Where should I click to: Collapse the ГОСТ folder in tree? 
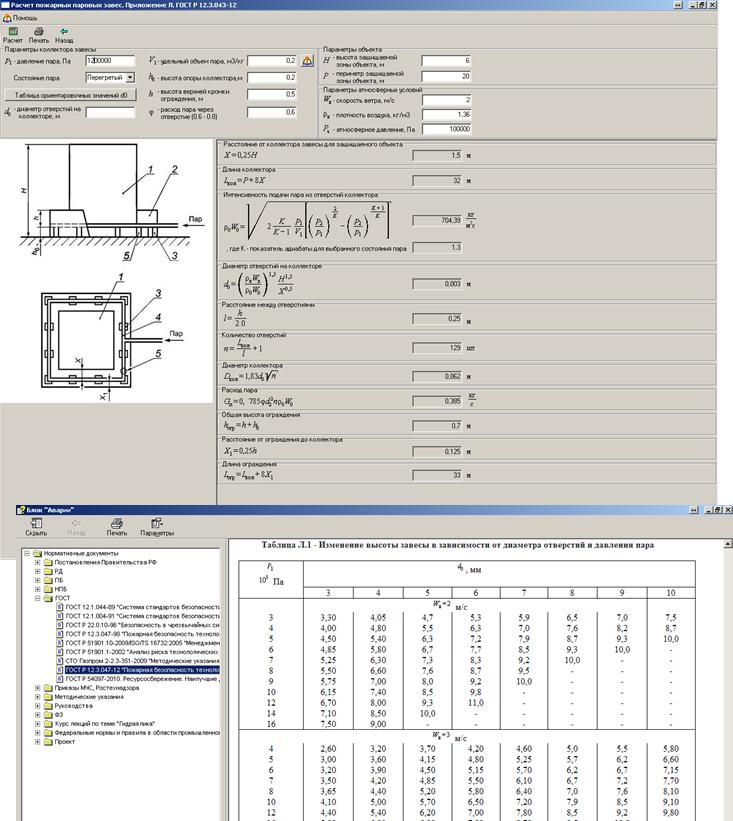point(38,599)
